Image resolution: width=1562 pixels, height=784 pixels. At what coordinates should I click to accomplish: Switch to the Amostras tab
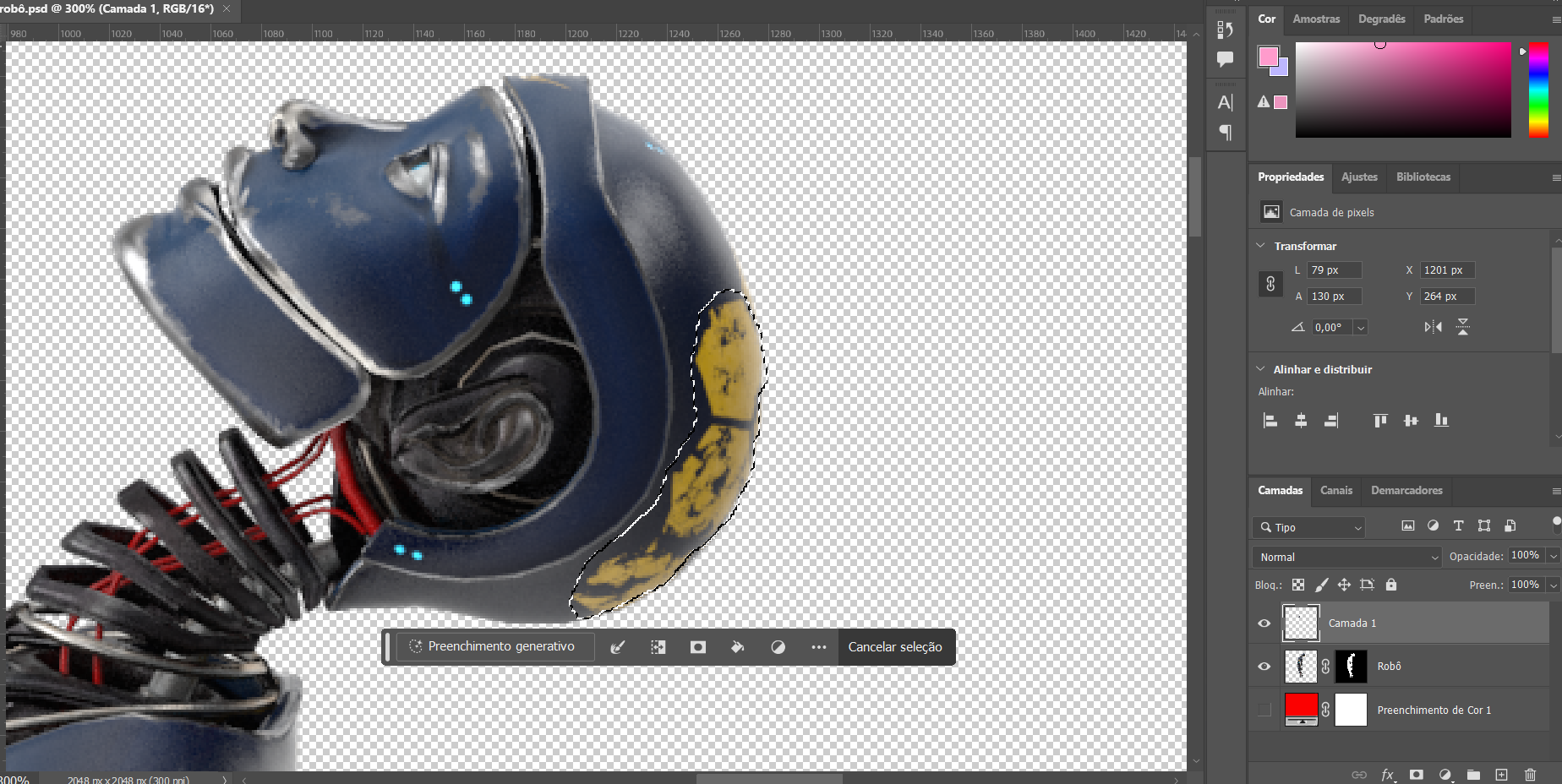coord(1316,19)
